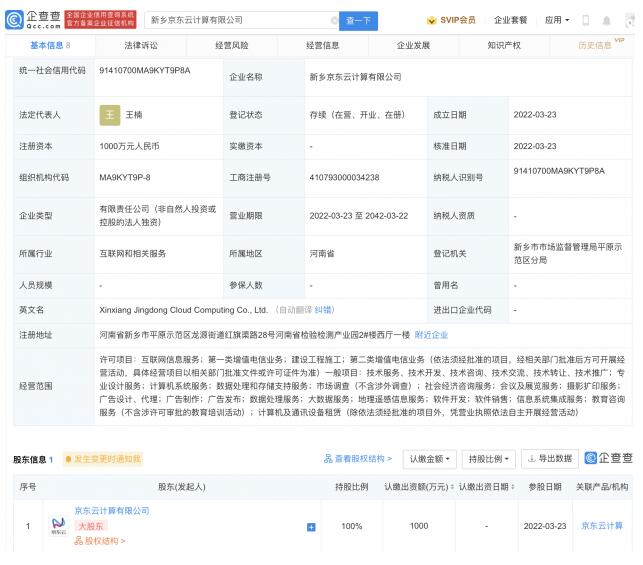This screenshot has height=565, width=643.
Task: Click legal representative avatar for 王楠
Action: point(109,116)
